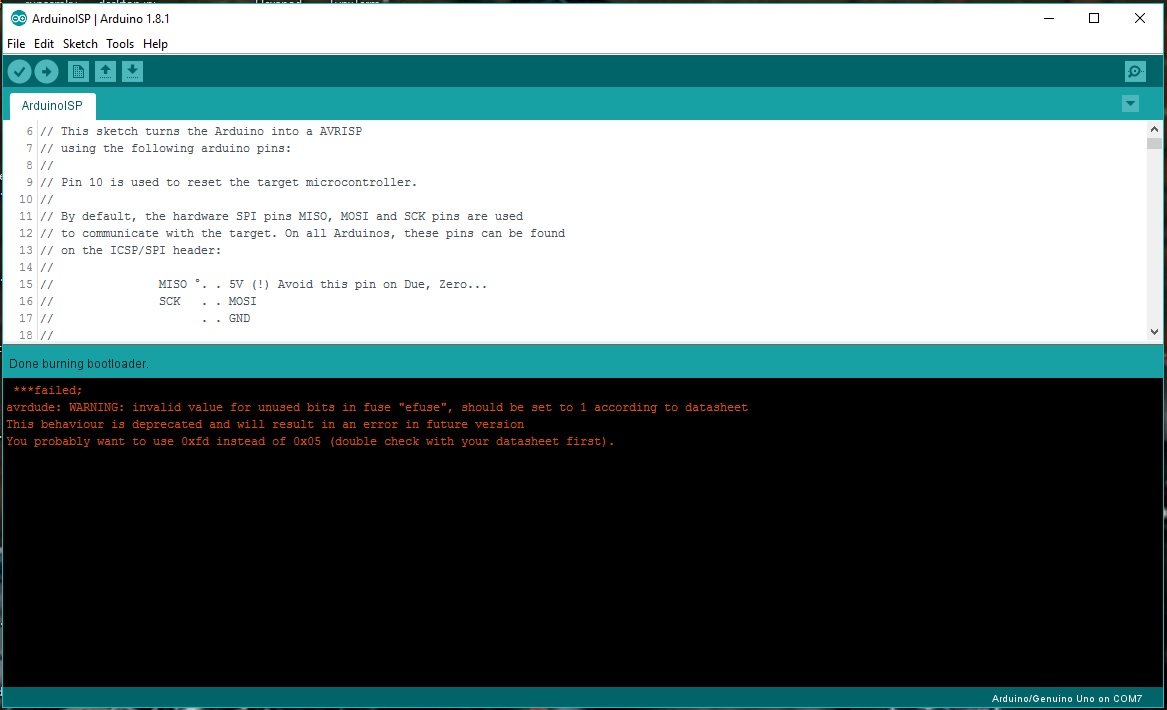Screen dimensions: 1167x710
Task: Open the Help menu
Action: (155, 43)
